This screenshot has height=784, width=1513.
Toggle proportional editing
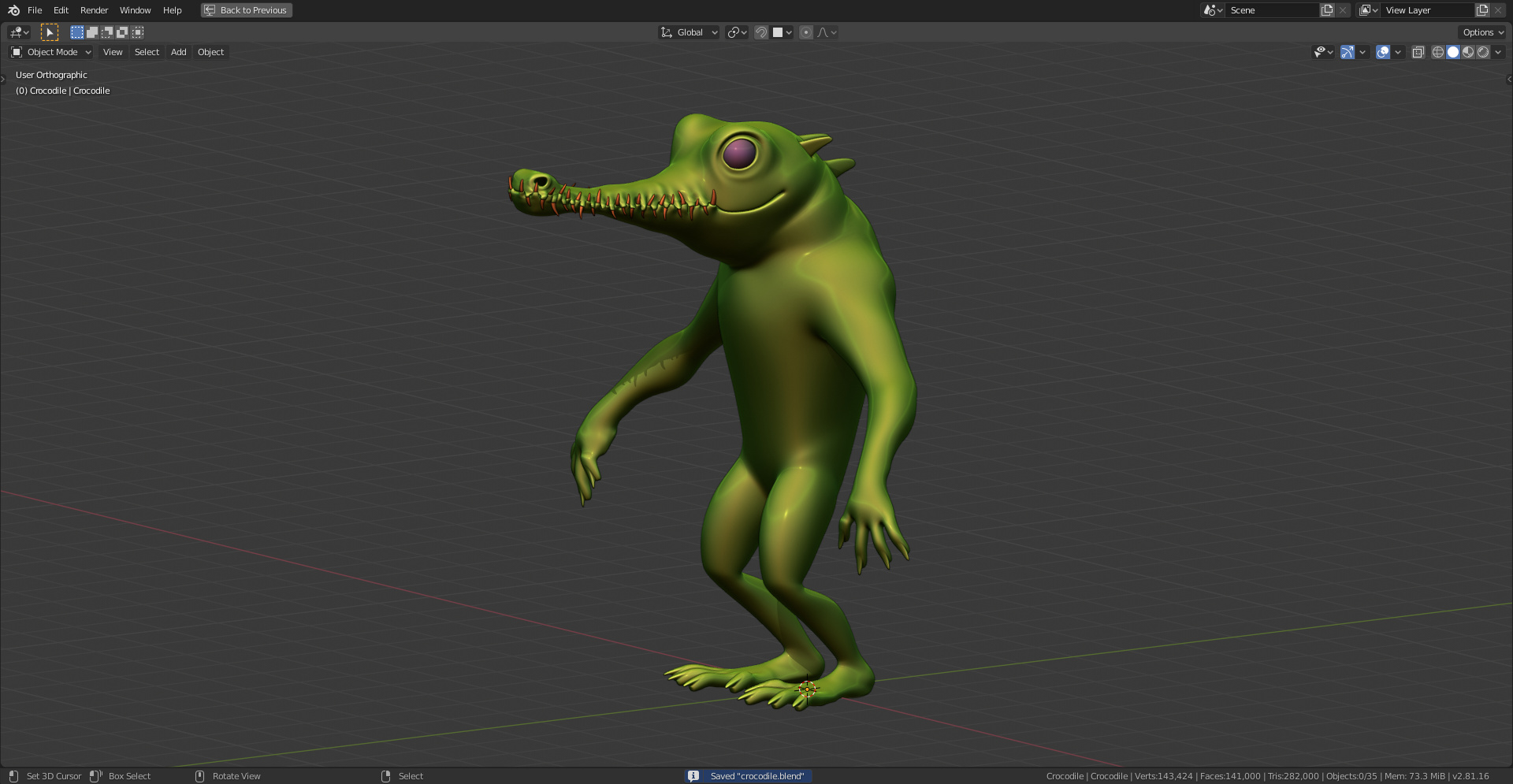click(x=805, y=32)
